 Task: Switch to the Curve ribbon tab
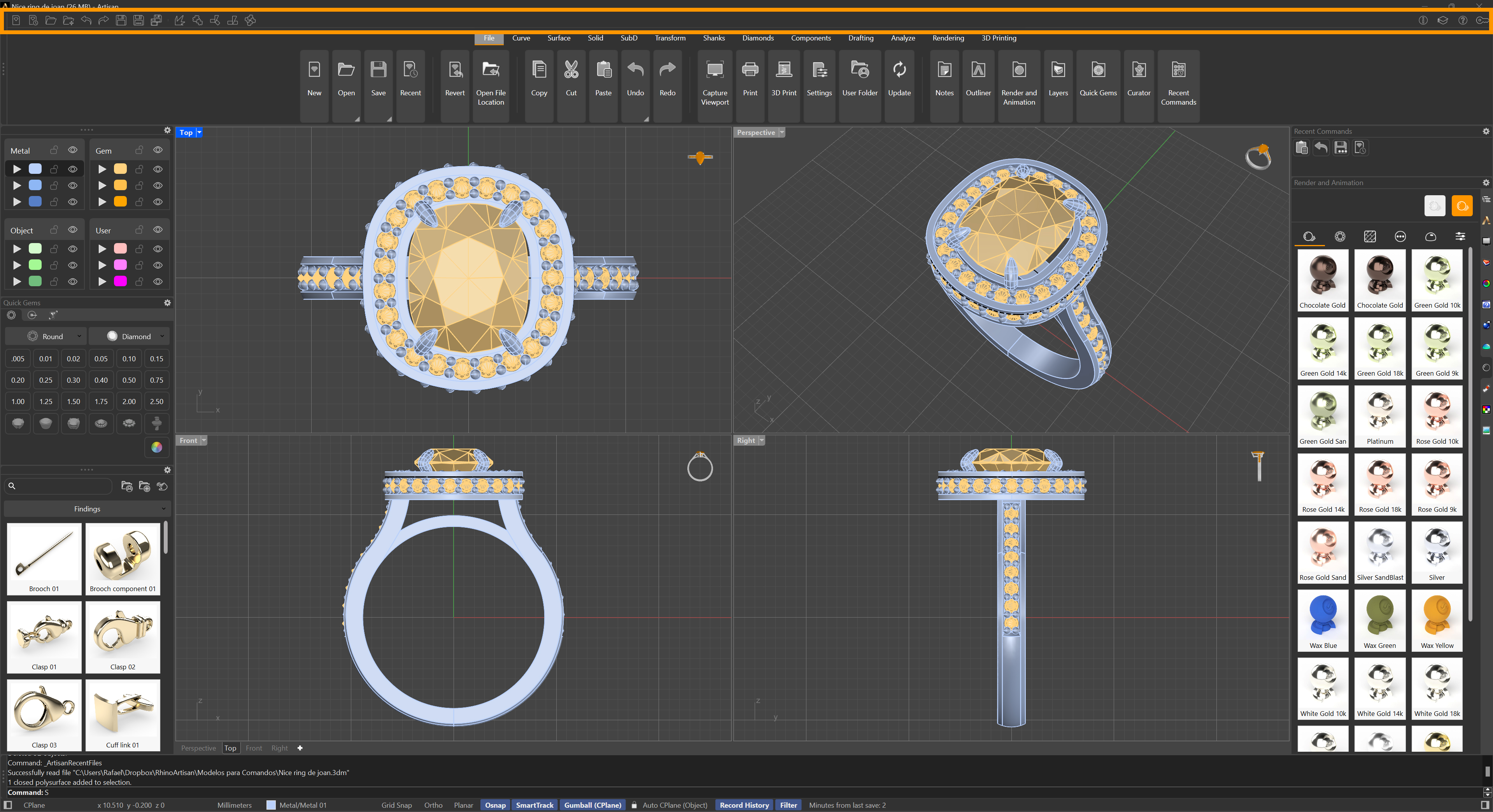[x=521, y=38]
